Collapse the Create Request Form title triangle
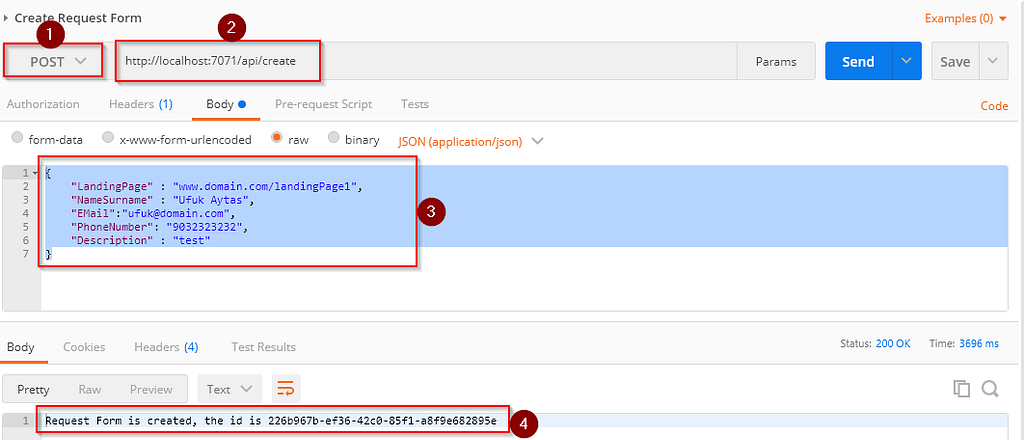1024x440 pixels. click(x=6, y=18)
